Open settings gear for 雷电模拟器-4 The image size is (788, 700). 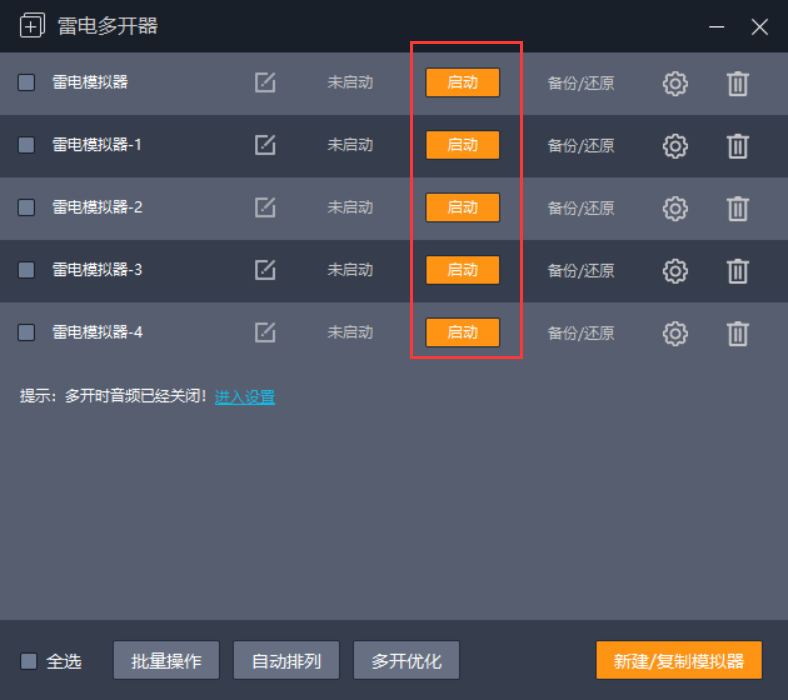click(x=675, y=334)
